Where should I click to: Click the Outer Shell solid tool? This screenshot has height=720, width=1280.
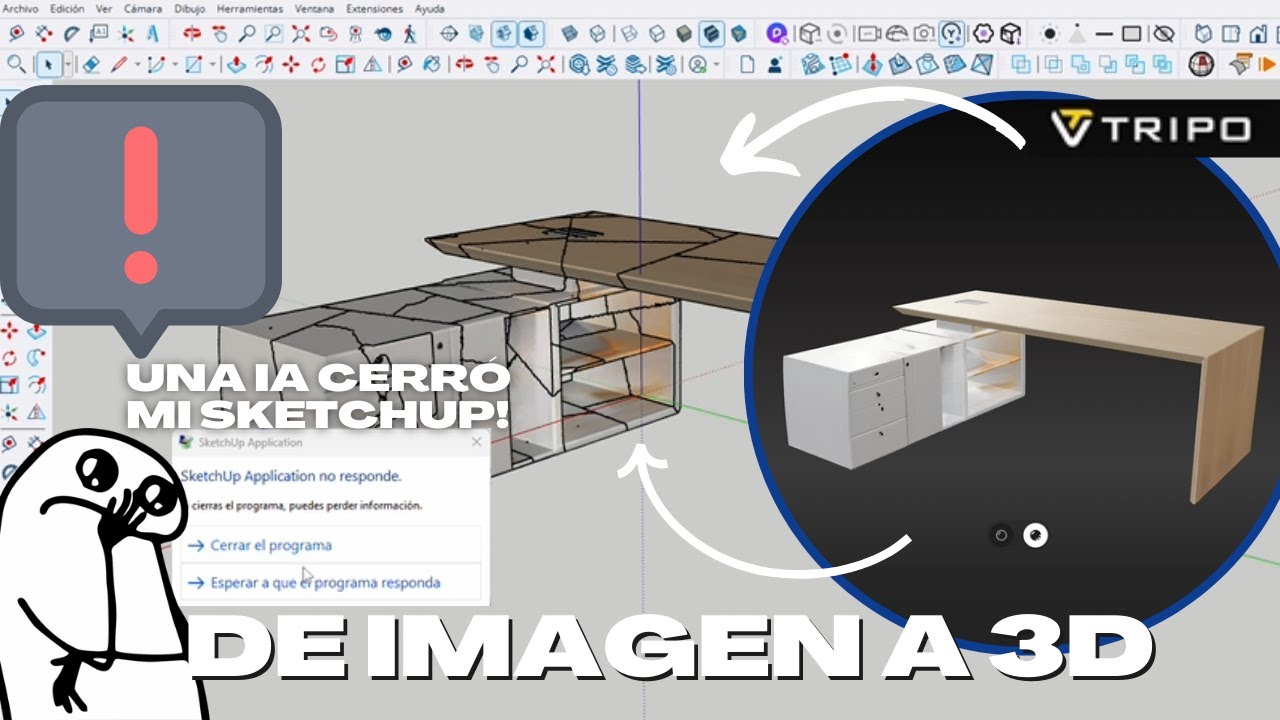coord(1021,65)
